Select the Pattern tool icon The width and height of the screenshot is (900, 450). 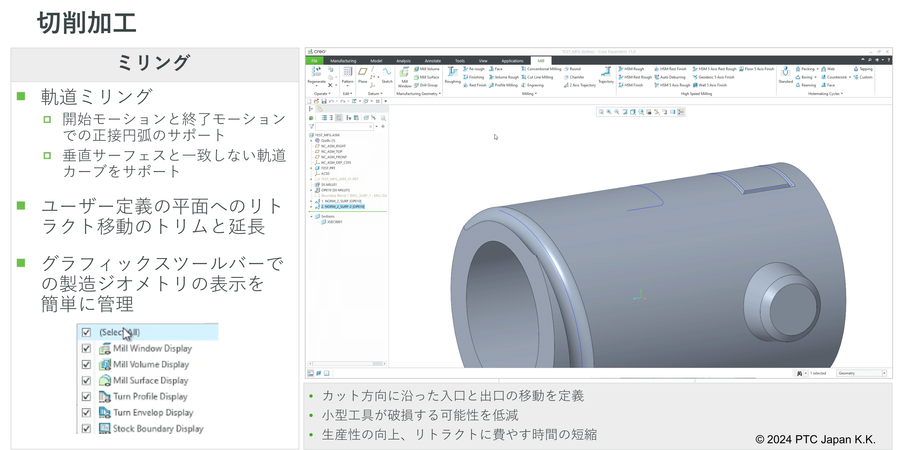[x=347, y=74]
